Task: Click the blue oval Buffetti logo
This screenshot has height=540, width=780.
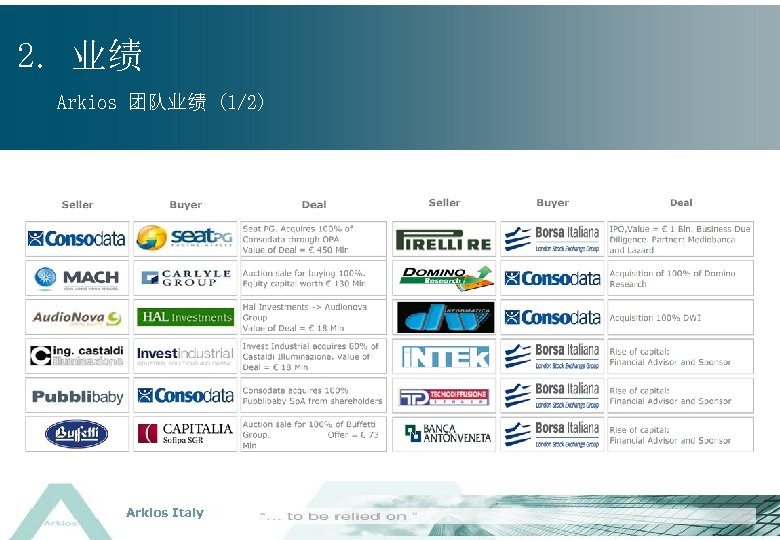Action: 77,434
